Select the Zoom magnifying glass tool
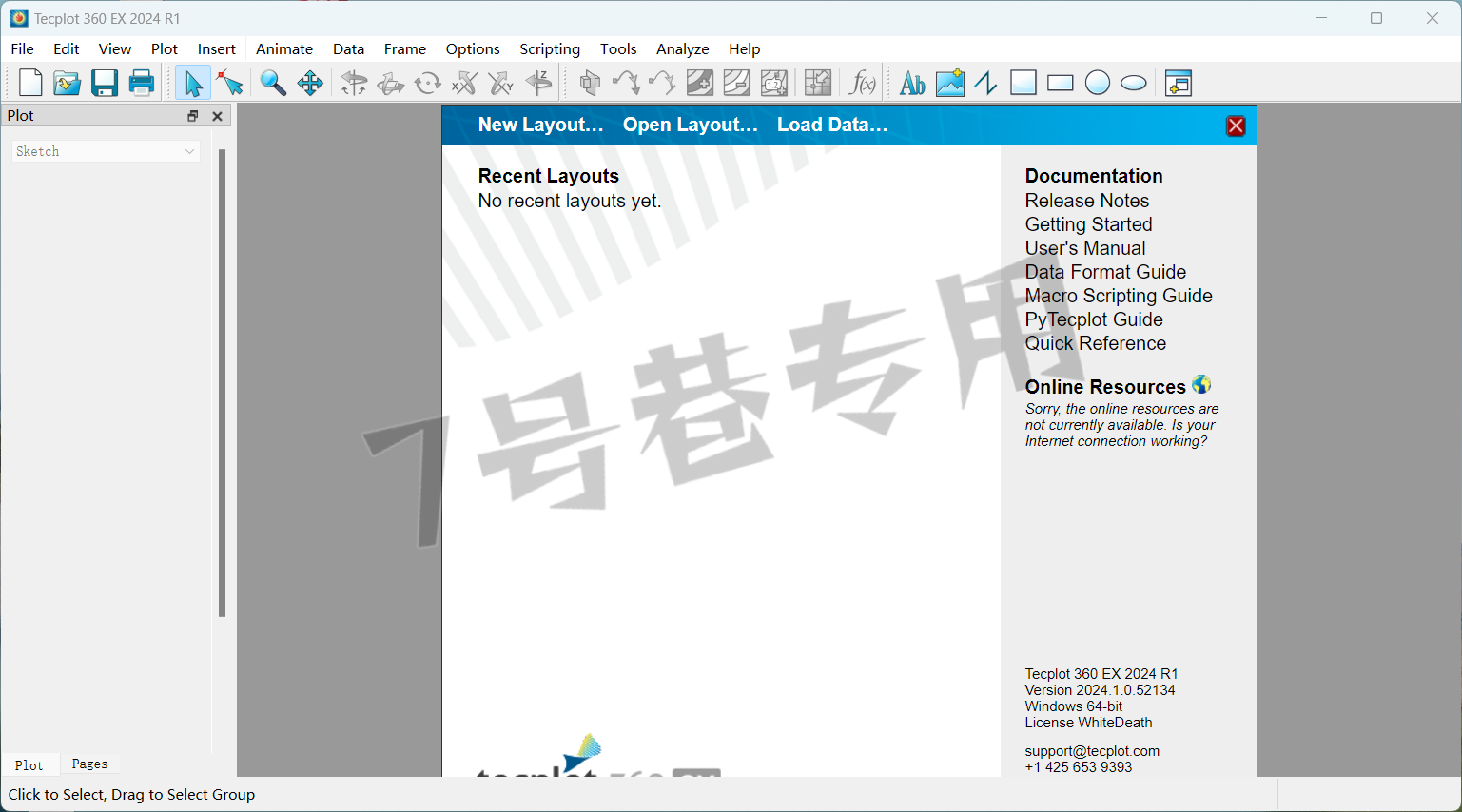 (273, 84)
